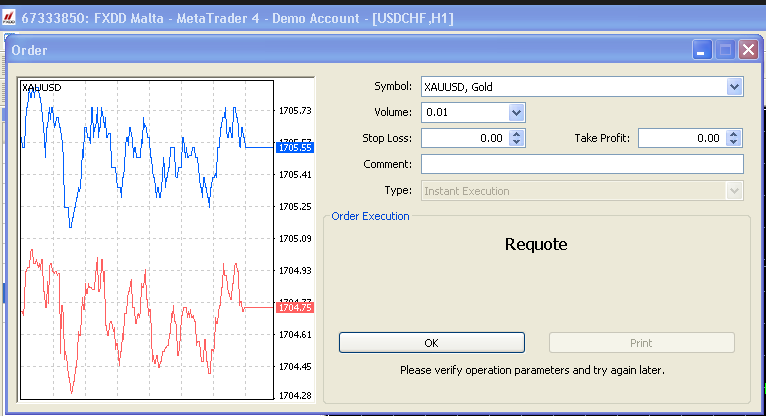Click the Order dialog maximize button
Image resolution: width=766 pixels, height=416 pixels.
(x=726, y=50)
